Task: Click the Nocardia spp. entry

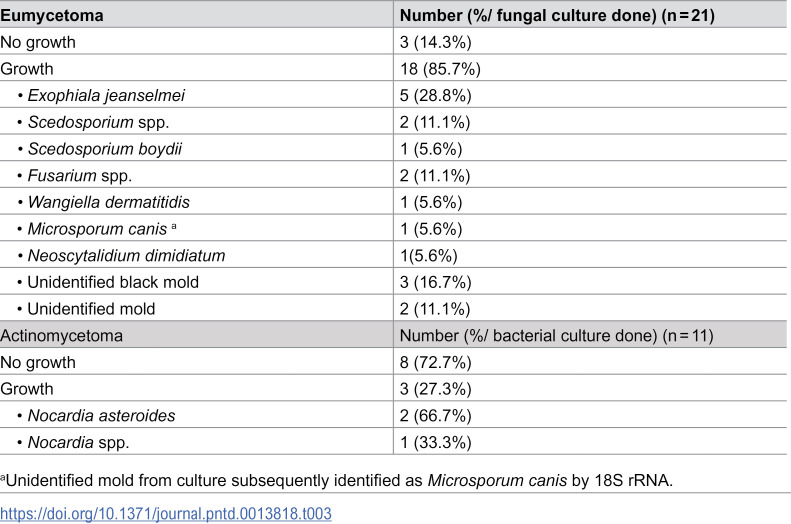Action: tap(78, 442)
